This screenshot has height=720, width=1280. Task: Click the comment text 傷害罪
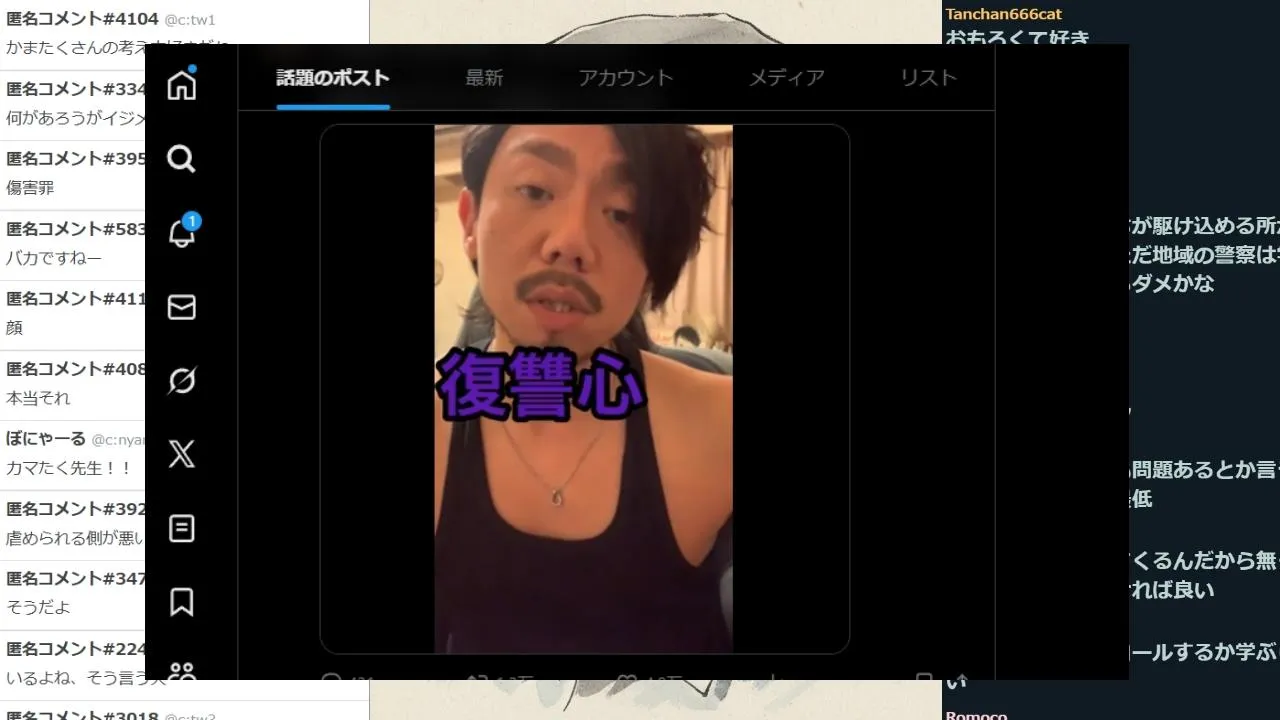[30, 187]
